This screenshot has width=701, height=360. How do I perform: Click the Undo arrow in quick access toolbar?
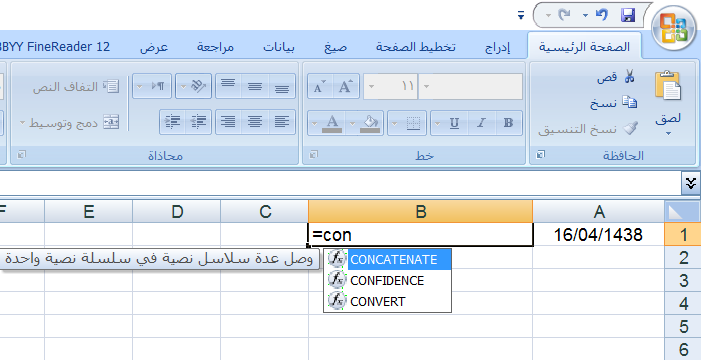pyautogui.click(x=602, y=15)
